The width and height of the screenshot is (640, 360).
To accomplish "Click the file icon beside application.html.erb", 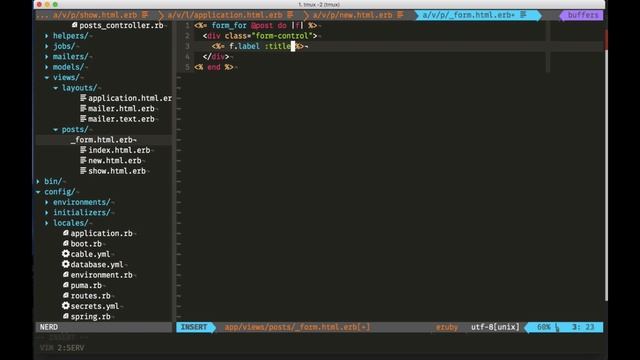I will pos(83,98).
